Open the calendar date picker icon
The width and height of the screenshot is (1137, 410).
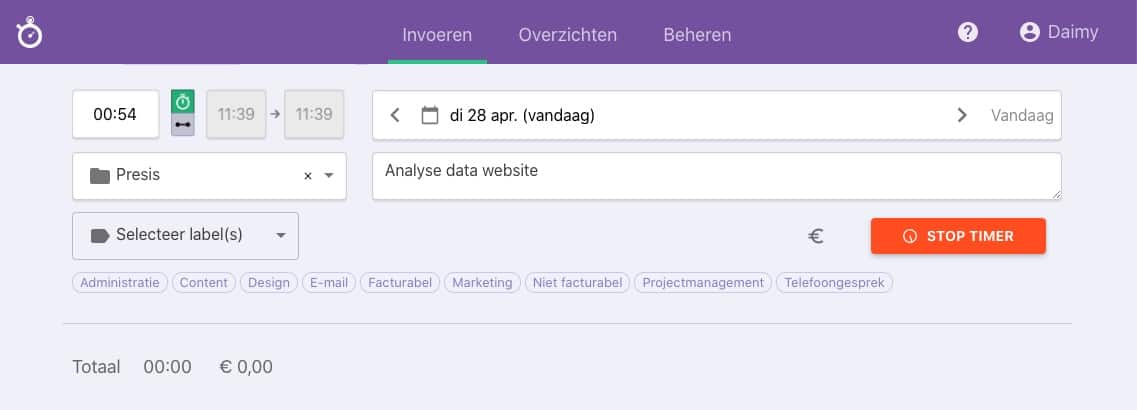[x=430, y=115]
